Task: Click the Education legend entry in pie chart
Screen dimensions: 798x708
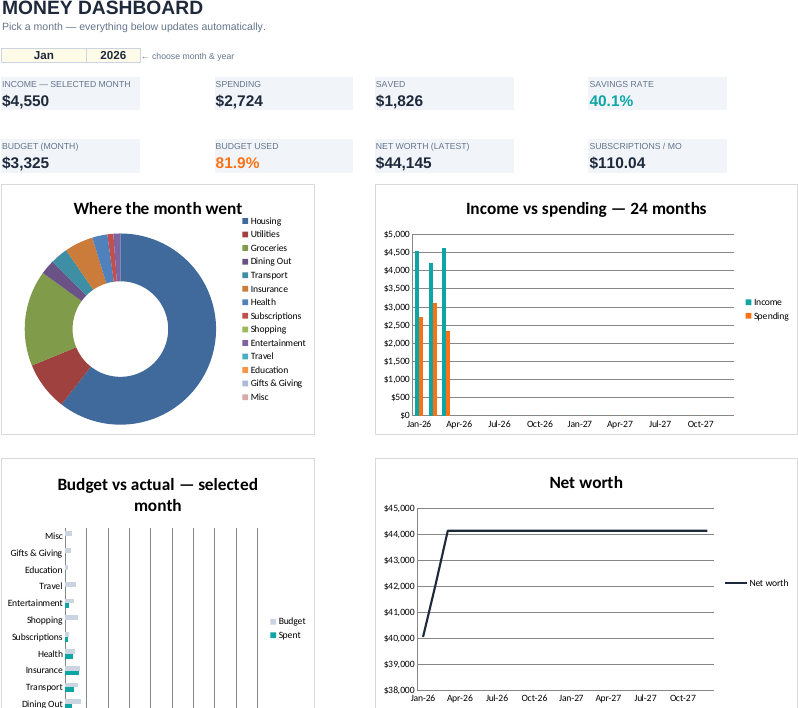Action: [265, 370]
